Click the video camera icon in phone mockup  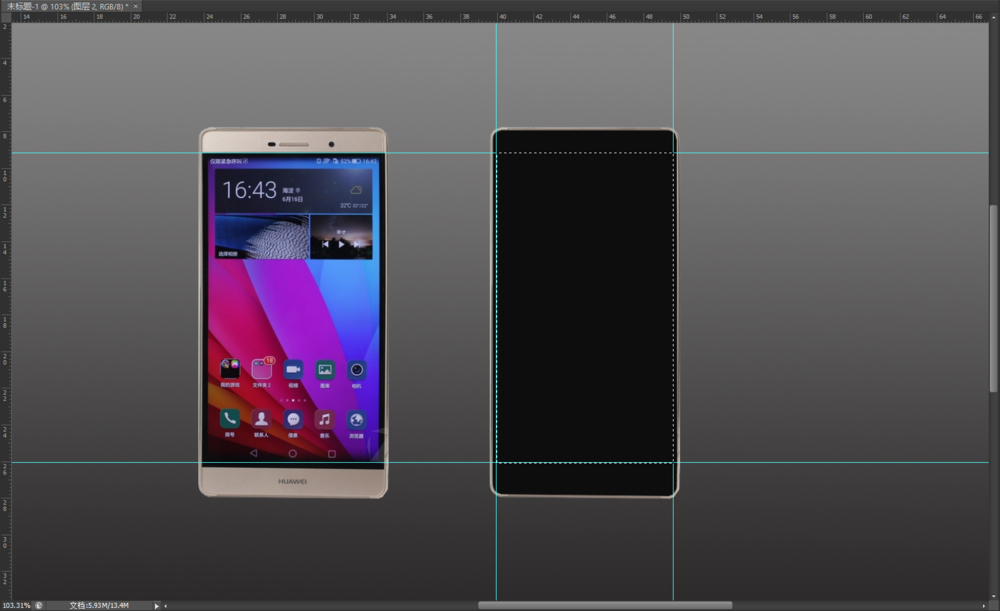pos(293,370)
